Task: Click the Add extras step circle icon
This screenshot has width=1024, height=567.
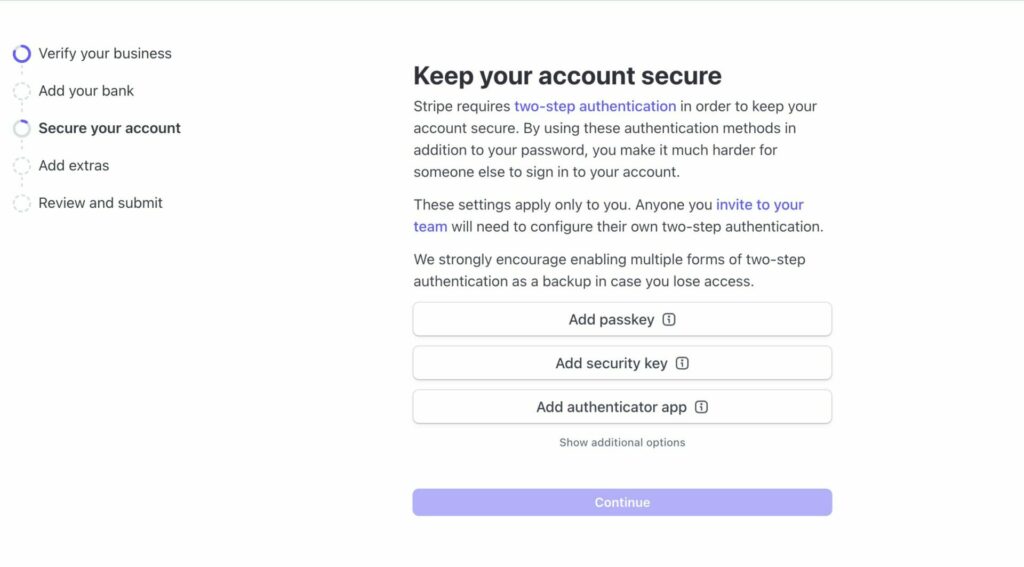Action: pos(22,166)
